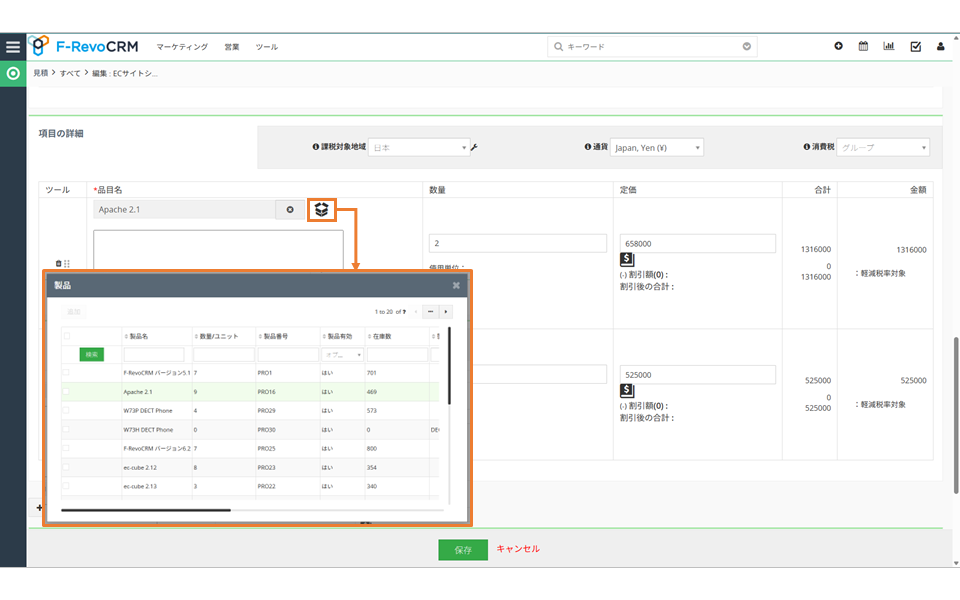960x600 pixels.
Task: Toggle select-all checkbox in product list header
Action: tap(67, 336)
